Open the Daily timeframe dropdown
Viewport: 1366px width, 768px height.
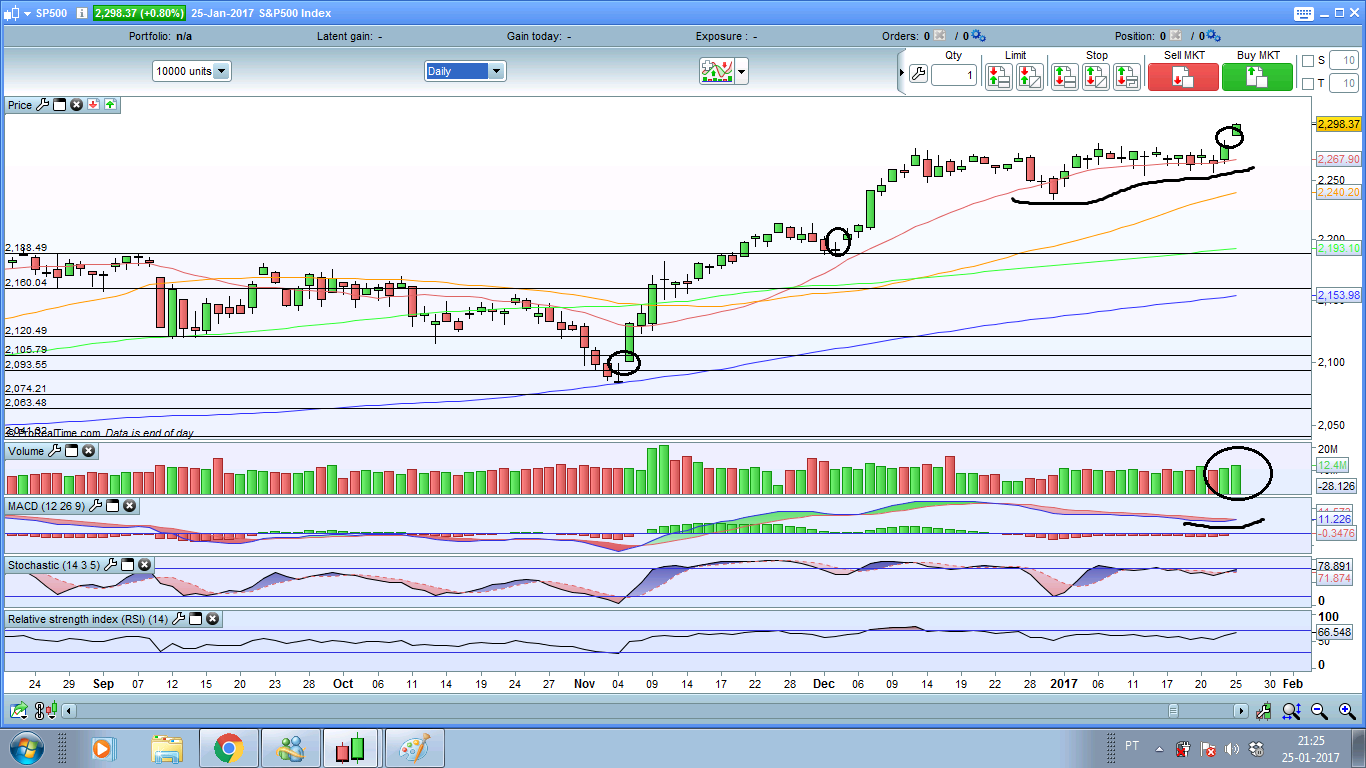[496, 71]
